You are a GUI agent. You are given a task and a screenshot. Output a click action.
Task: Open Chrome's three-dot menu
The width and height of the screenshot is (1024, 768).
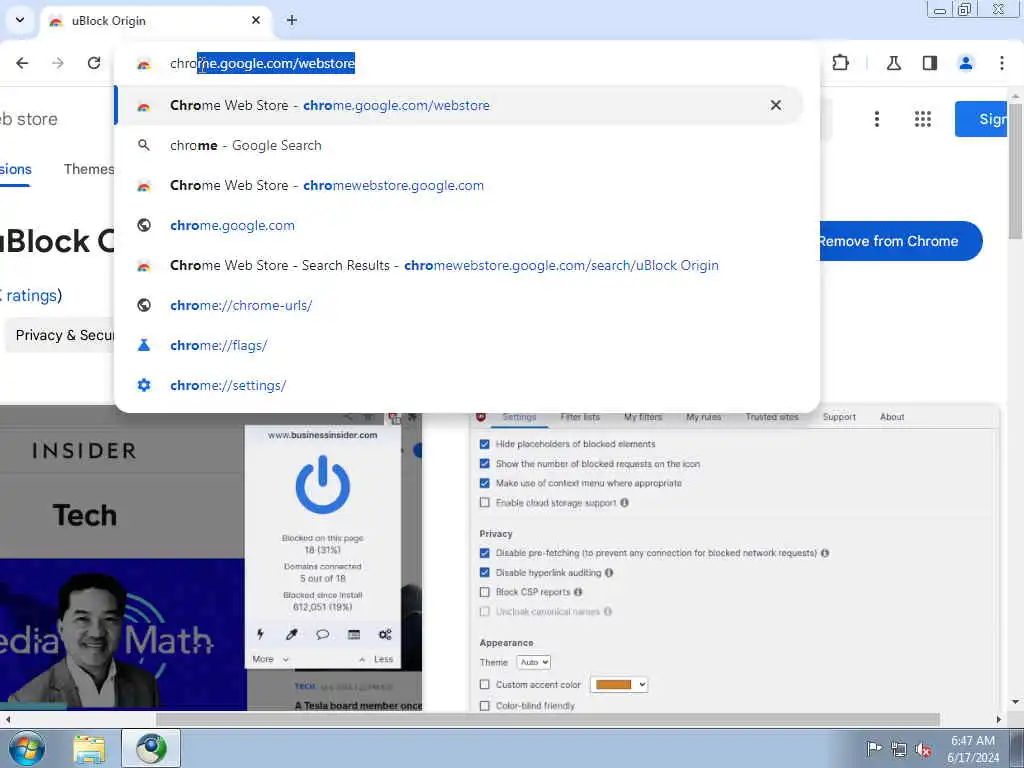pyautogui.click(x=1002, y=63)
